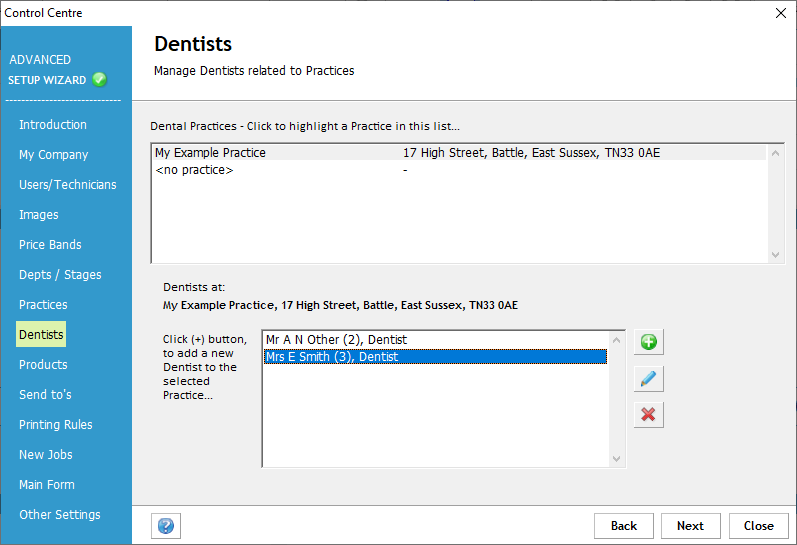Click the green plus add dentist button
The width and height of the screenshot is (797, 545).
coord(648,343)
